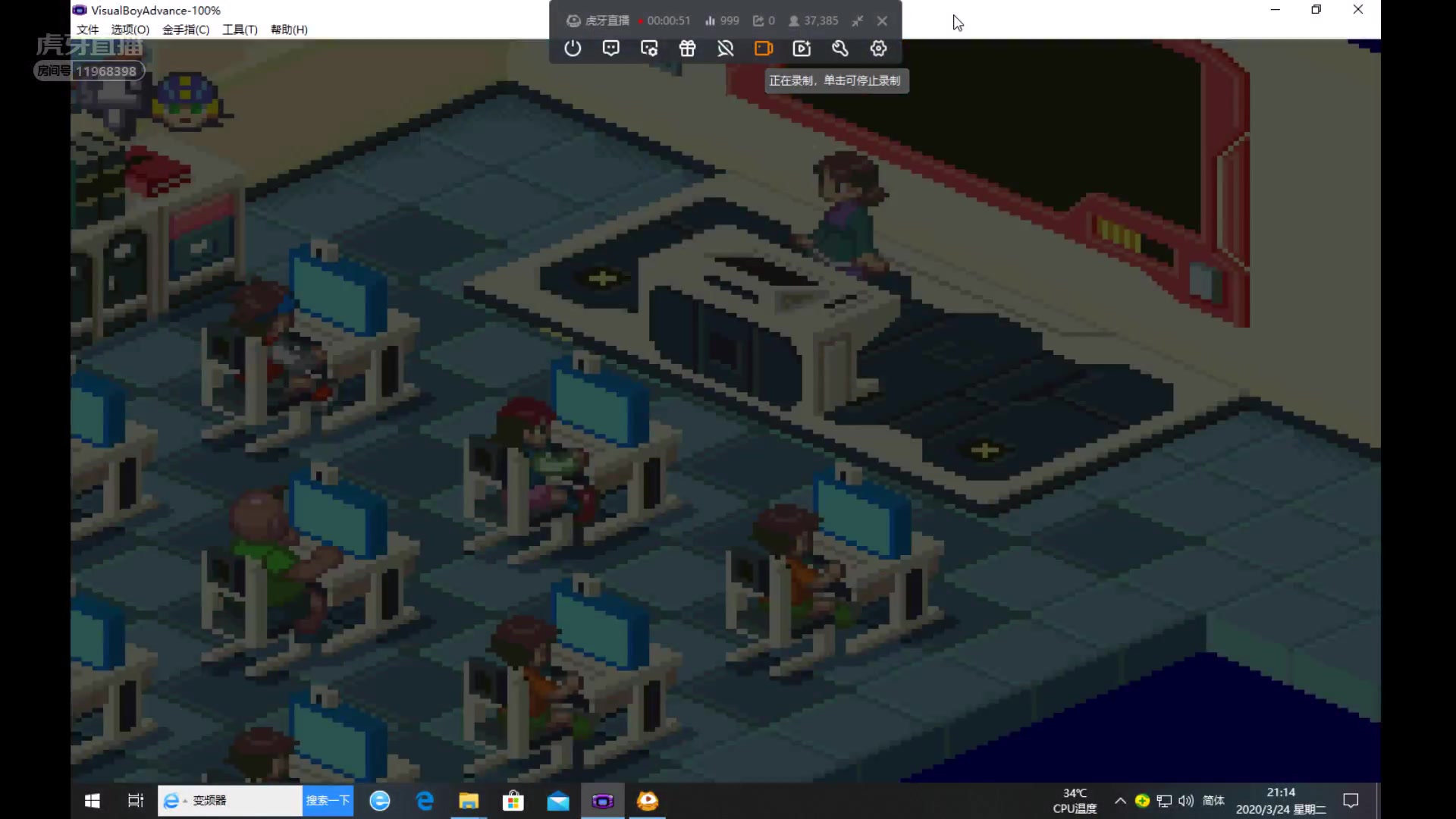Open the wrench tools icon

tap(839, 49)
